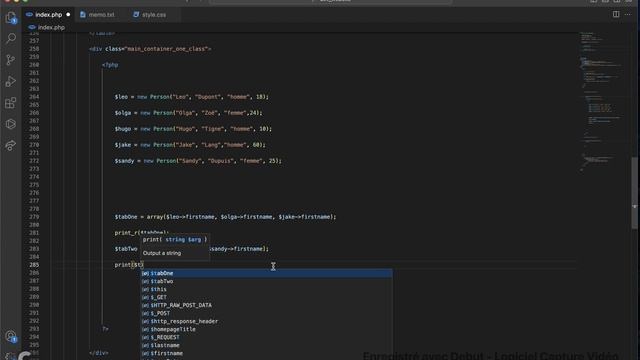Open the editor More Actions ellipsis
Viewport: 640px width, 360px height.
click(x=628, y=14)
